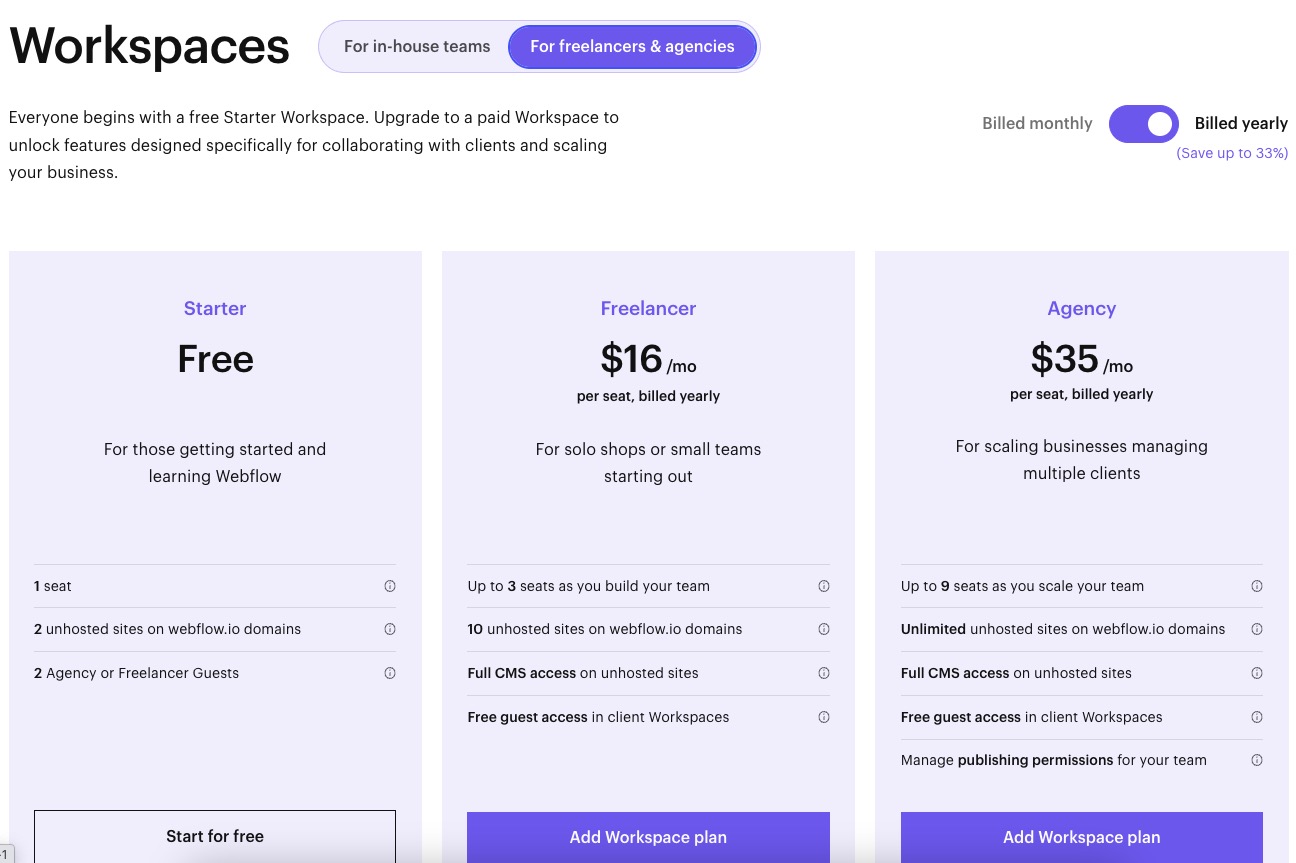Click Freelancer 'Add Workspace plan' button
The height and width of the screenshot is (863, 1296).
click(x=648, y=837)
